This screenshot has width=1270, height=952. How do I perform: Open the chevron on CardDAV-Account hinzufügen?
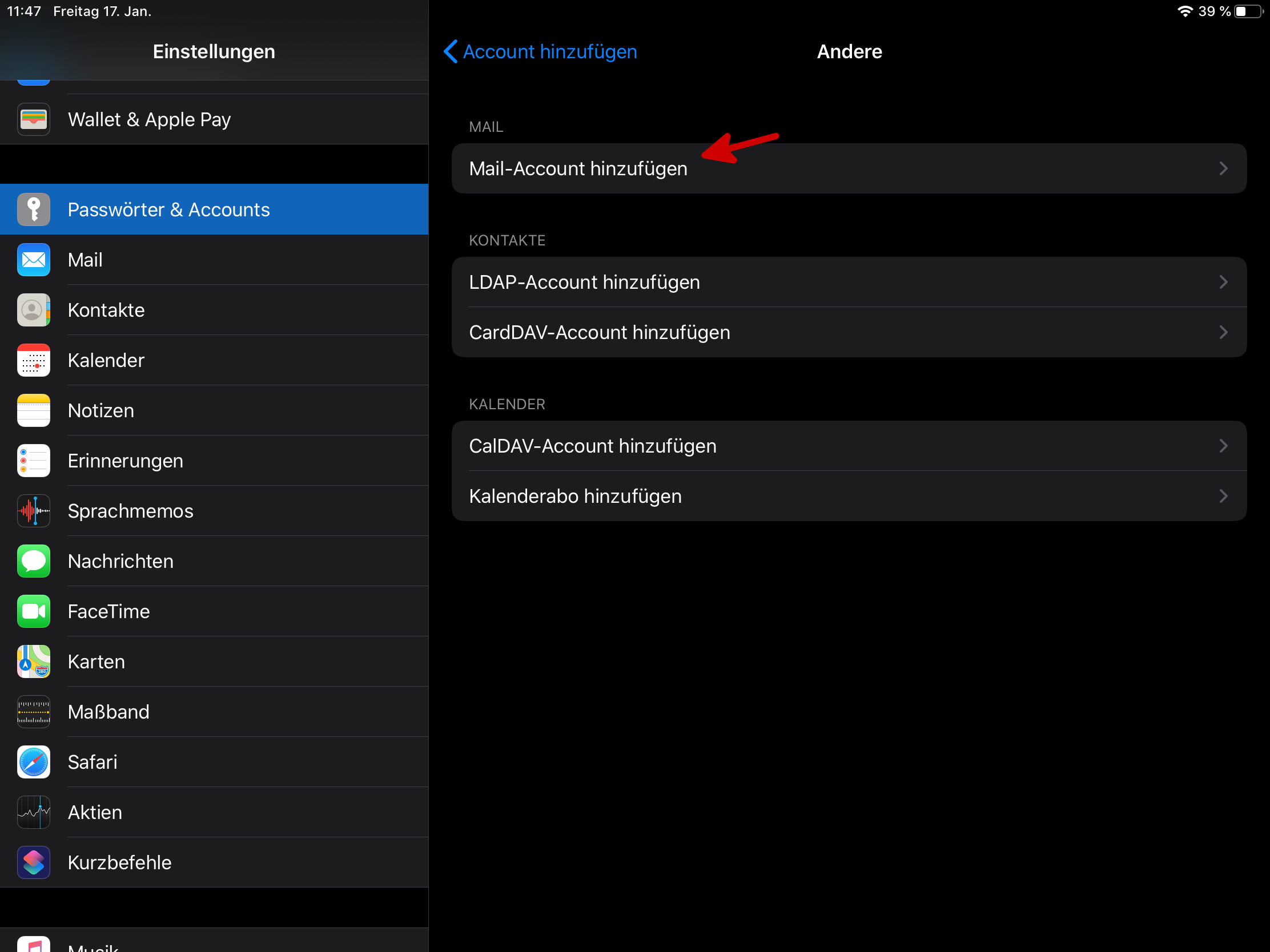(x=1223, y=332)
